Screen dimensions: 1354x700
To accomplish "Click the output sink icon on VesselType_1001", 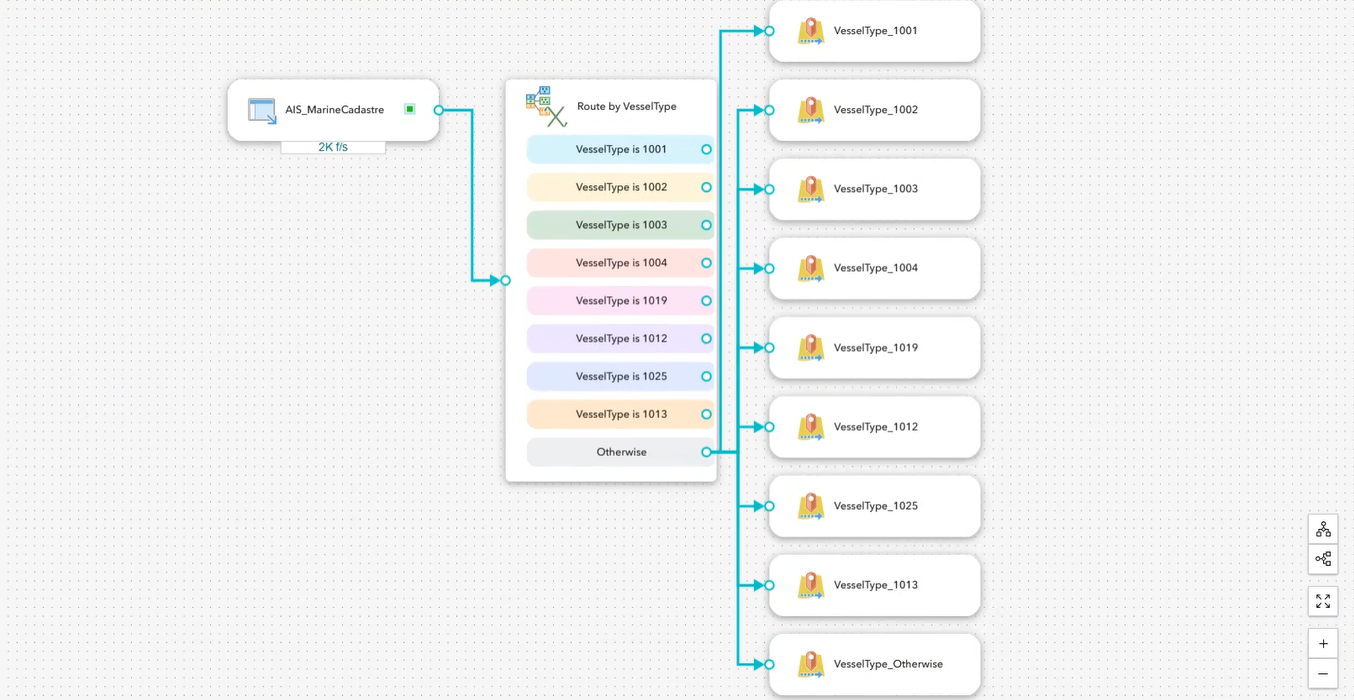I will [x=811, y=31].
